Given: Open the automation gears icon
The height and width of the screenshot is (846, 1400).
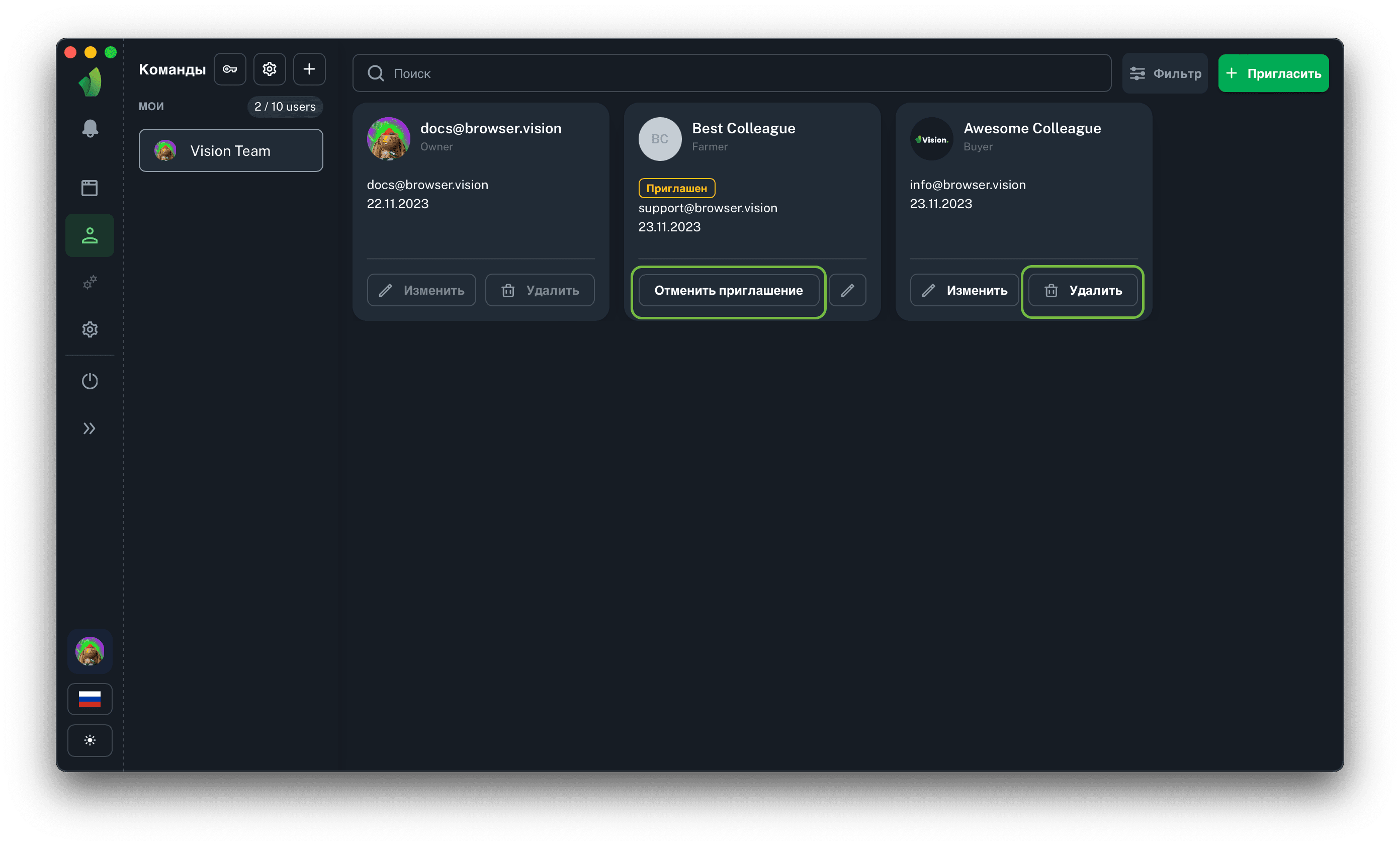Looking at the screenshot, I should click(90, 282).
